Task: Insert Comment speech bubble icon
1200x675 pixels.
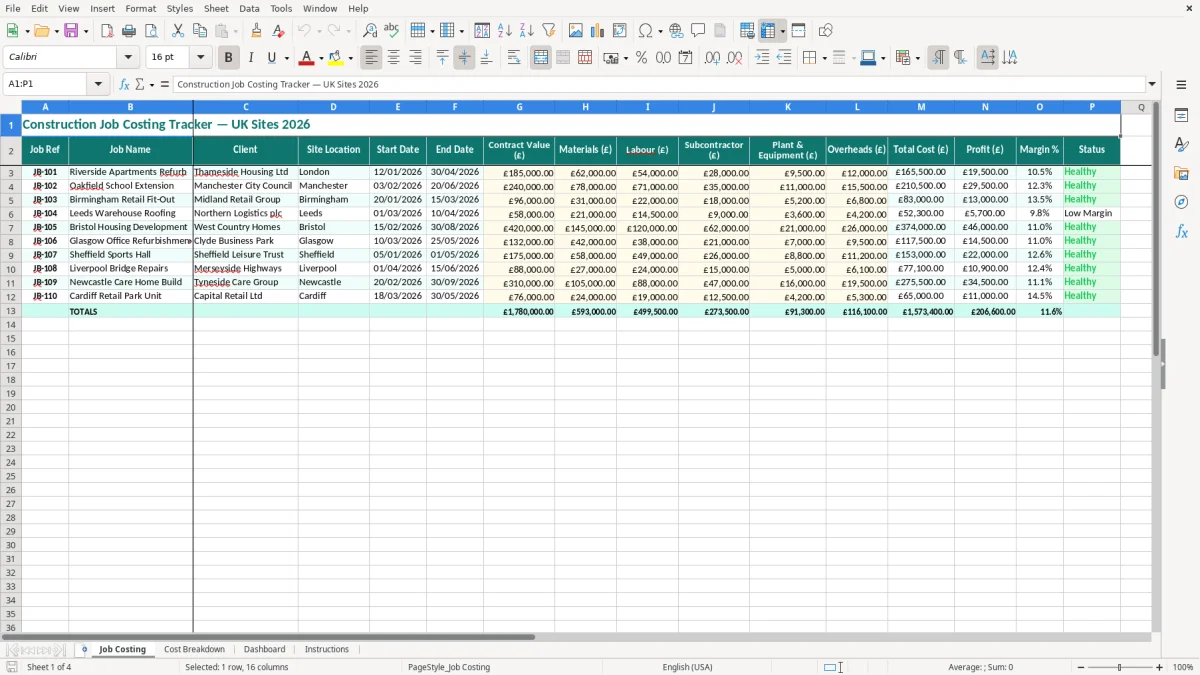Action: click(x=698, y=31)
